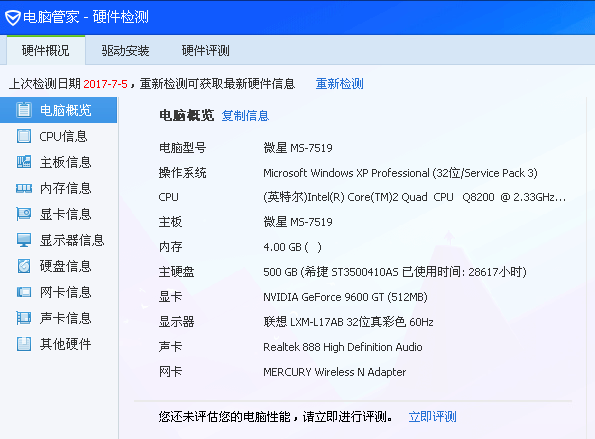Click MERCURY Wireless N Adapter text
The width and height of the screenshot is (595, 439).
tap(335, 372)
